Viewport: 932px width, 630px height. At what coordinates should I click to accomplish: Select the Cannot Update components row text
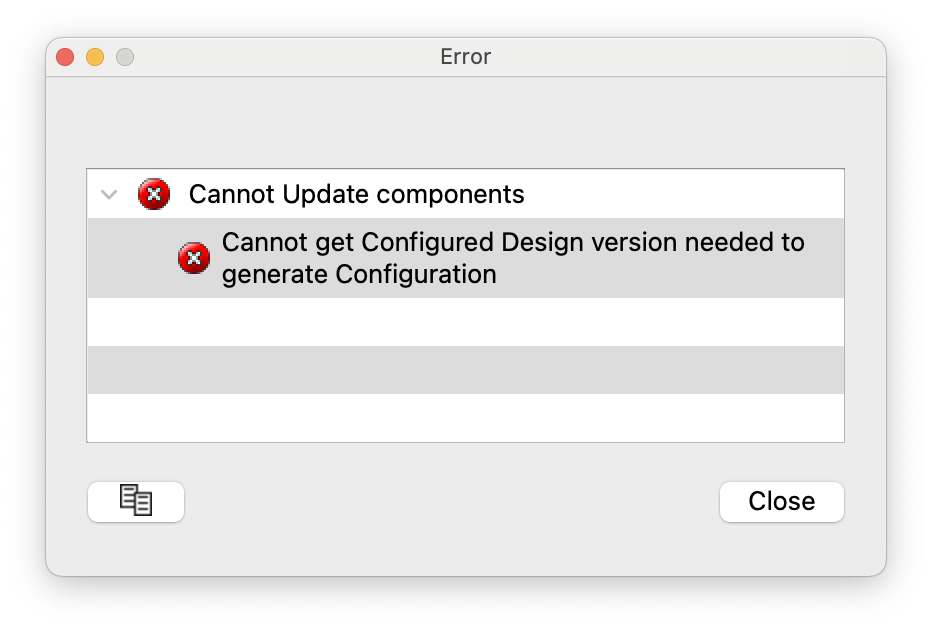(x=356, y=194)
